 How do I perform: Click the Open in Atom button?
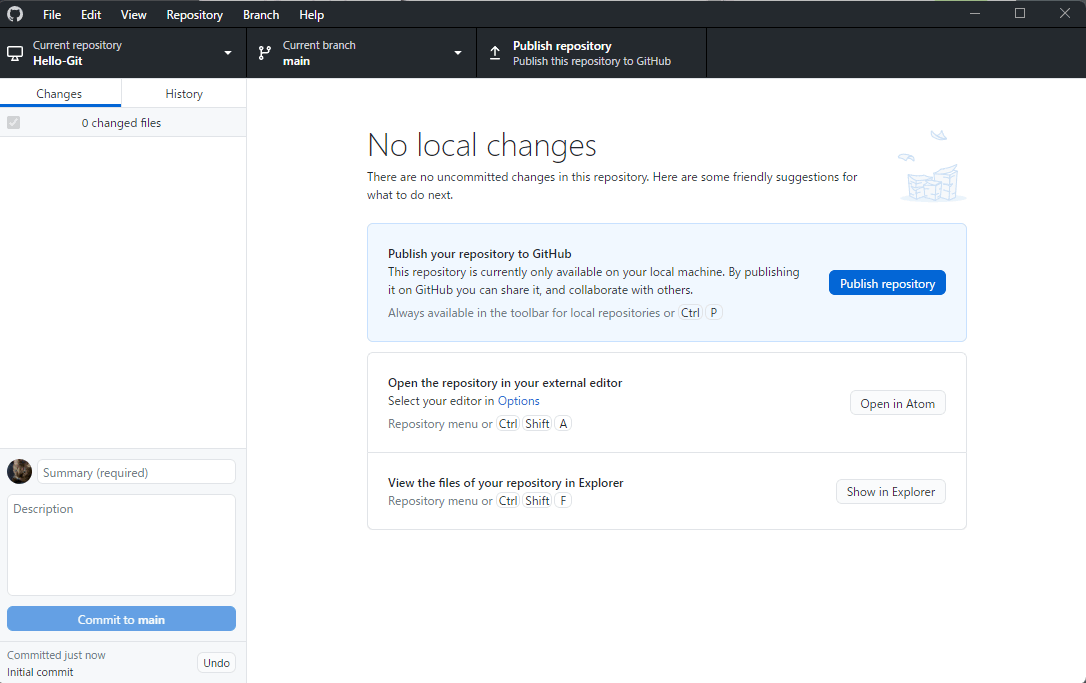coord(897,404)
